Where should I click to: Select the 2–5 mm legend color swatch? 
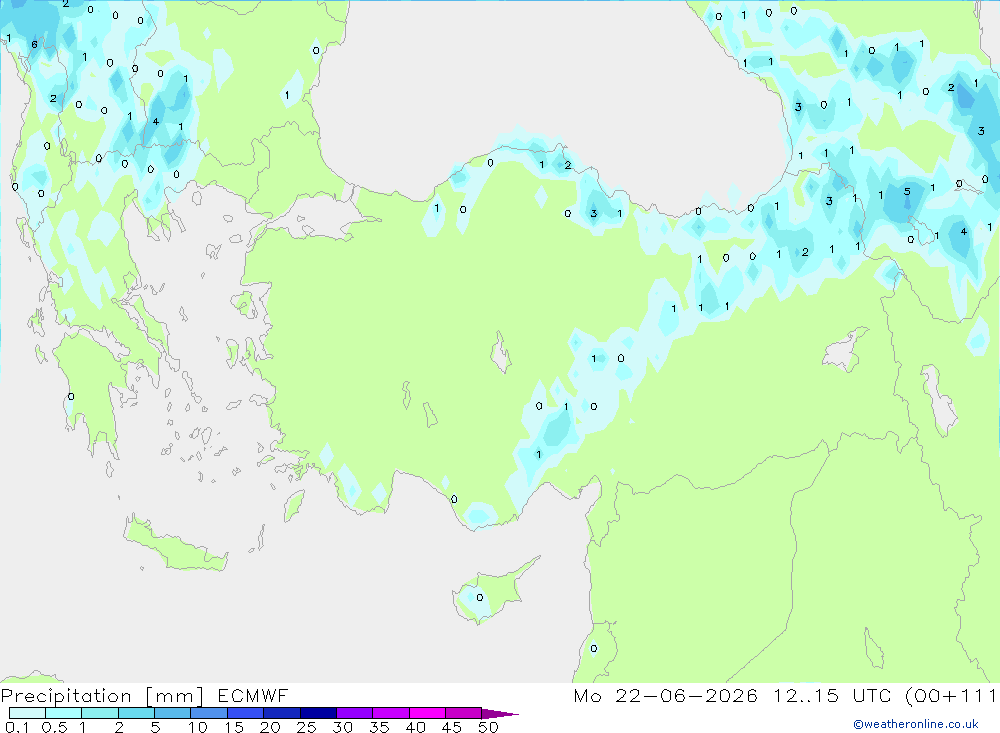pos(136,713)
